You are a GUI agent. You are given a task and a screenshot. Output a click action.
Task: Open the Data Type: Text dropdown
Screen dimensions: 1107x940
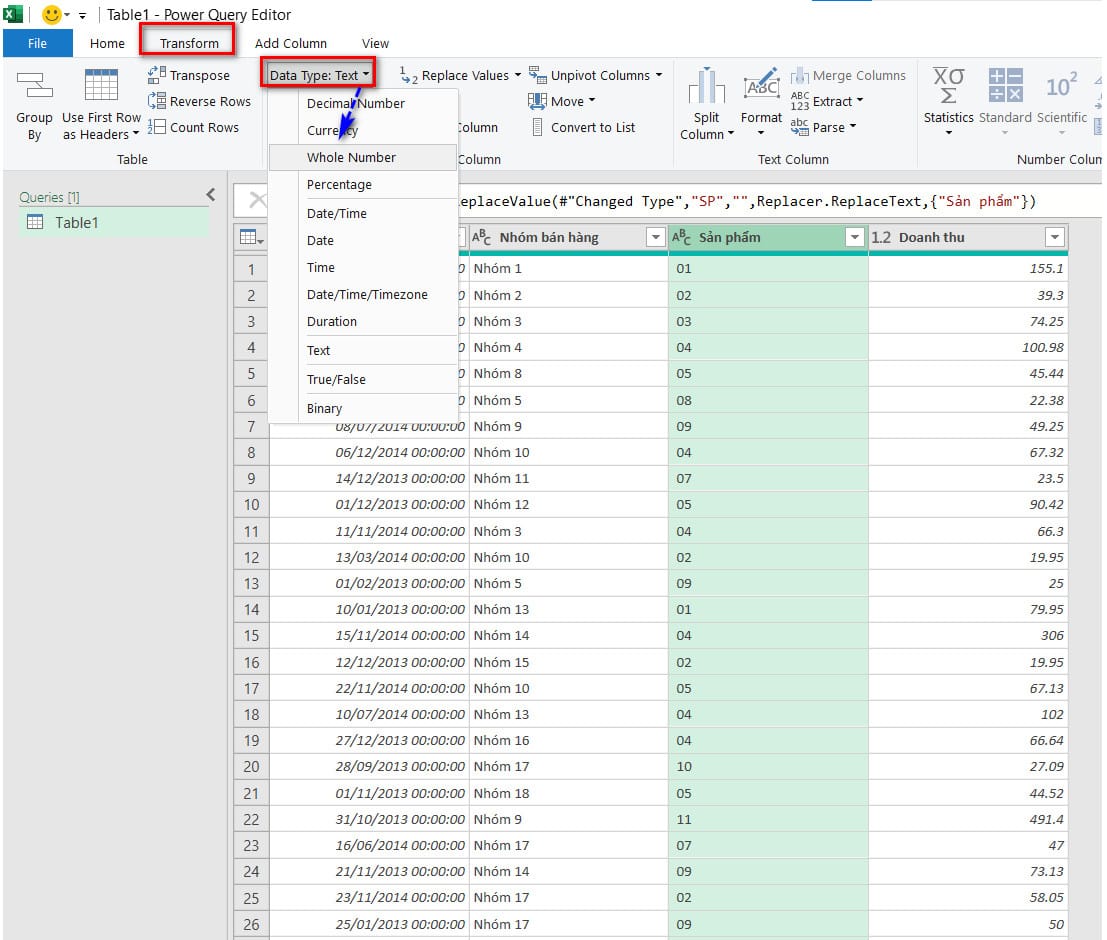(320, 75)
